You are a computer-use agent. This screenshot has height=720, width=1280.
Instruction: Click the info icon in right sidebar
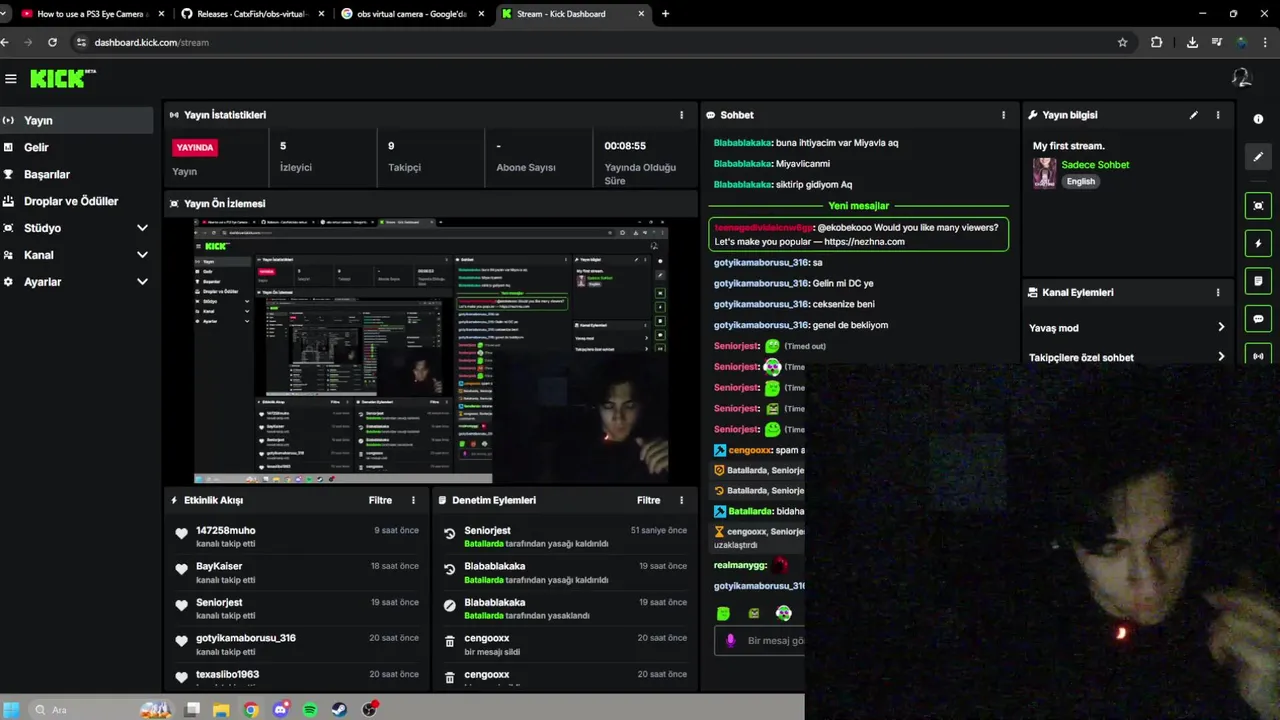pos(1258,119)
